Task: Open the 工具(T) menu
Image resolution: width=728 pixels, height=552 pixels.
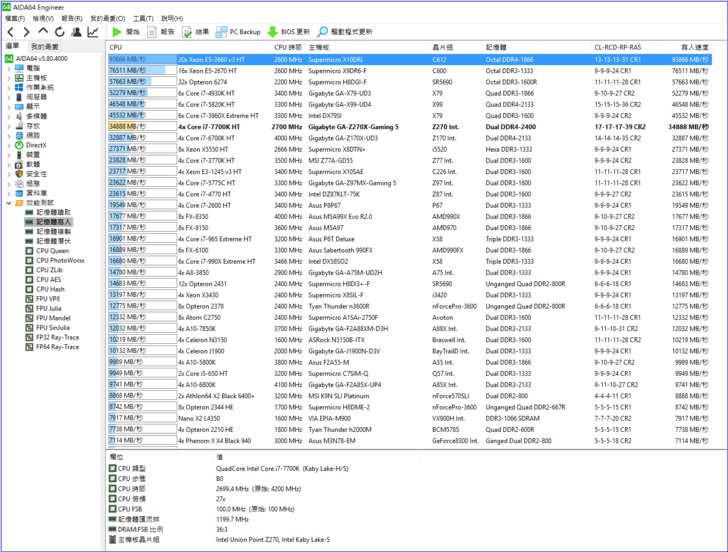Action: 143,18
